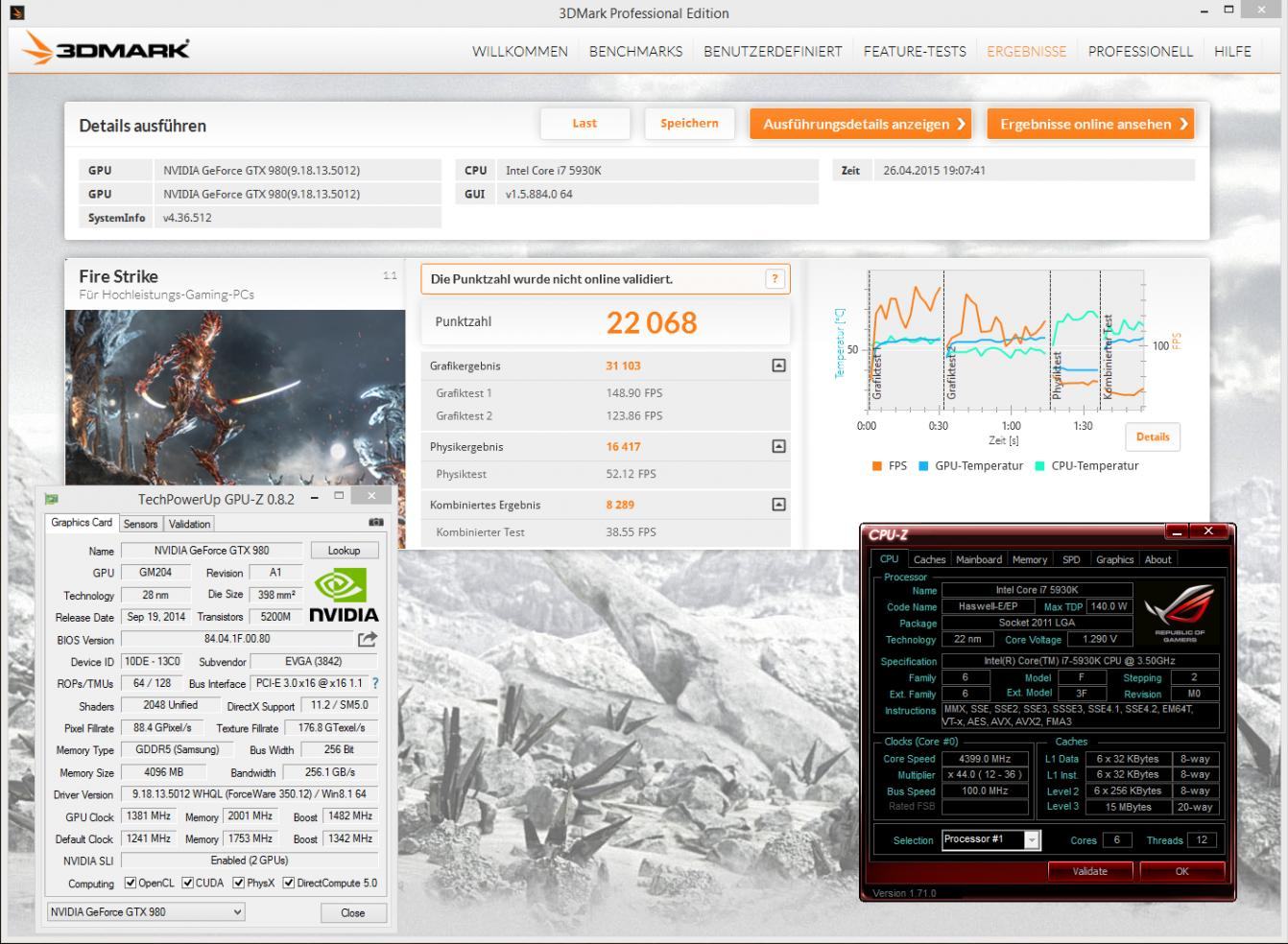Switch to the Sensors tab in GPU-Z
Viewport: 1288px width, 944px height.
[x=140, y=524]
